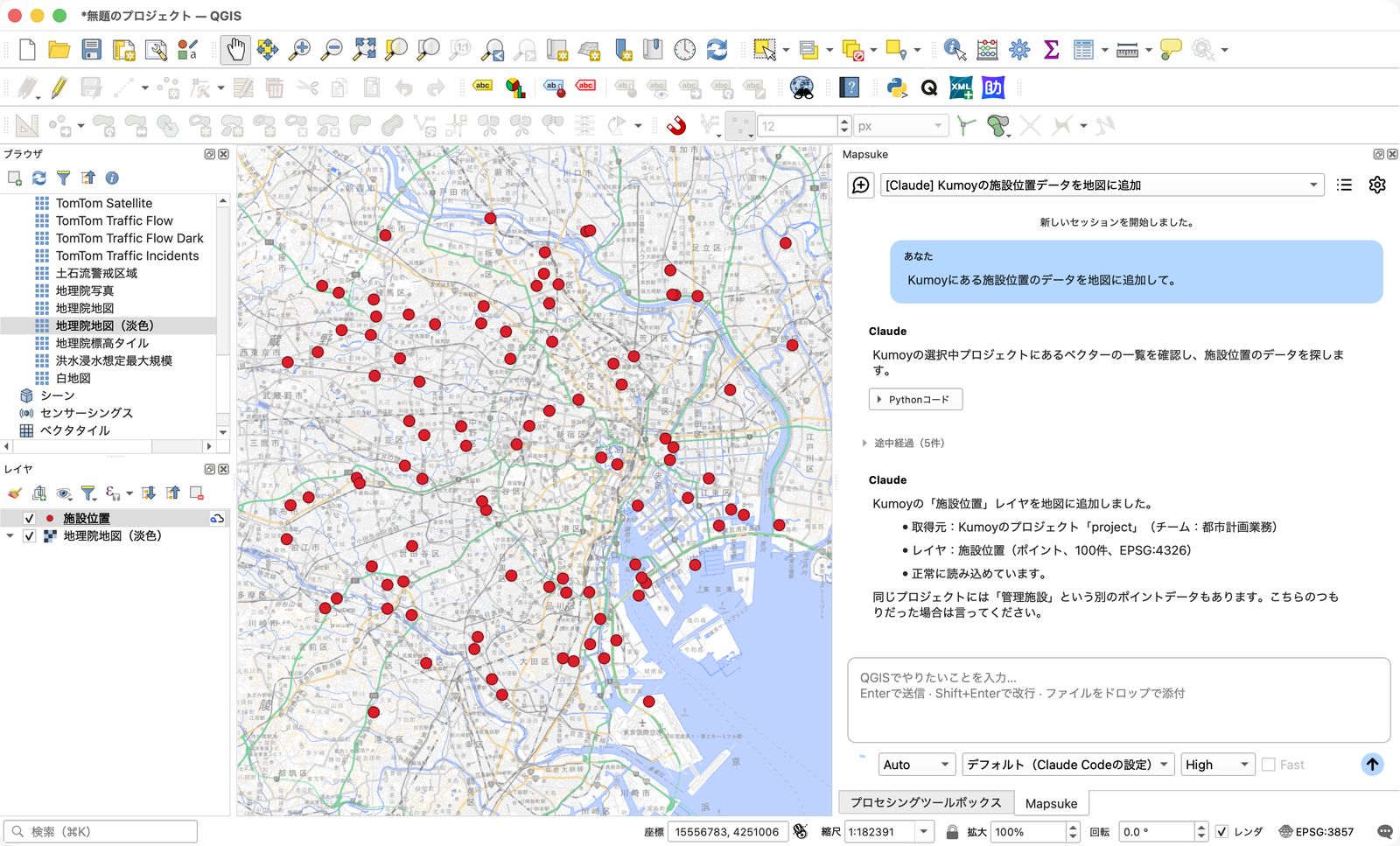
Task: Open the デフォルト model dropdown
Action: tap(1067, 765)
